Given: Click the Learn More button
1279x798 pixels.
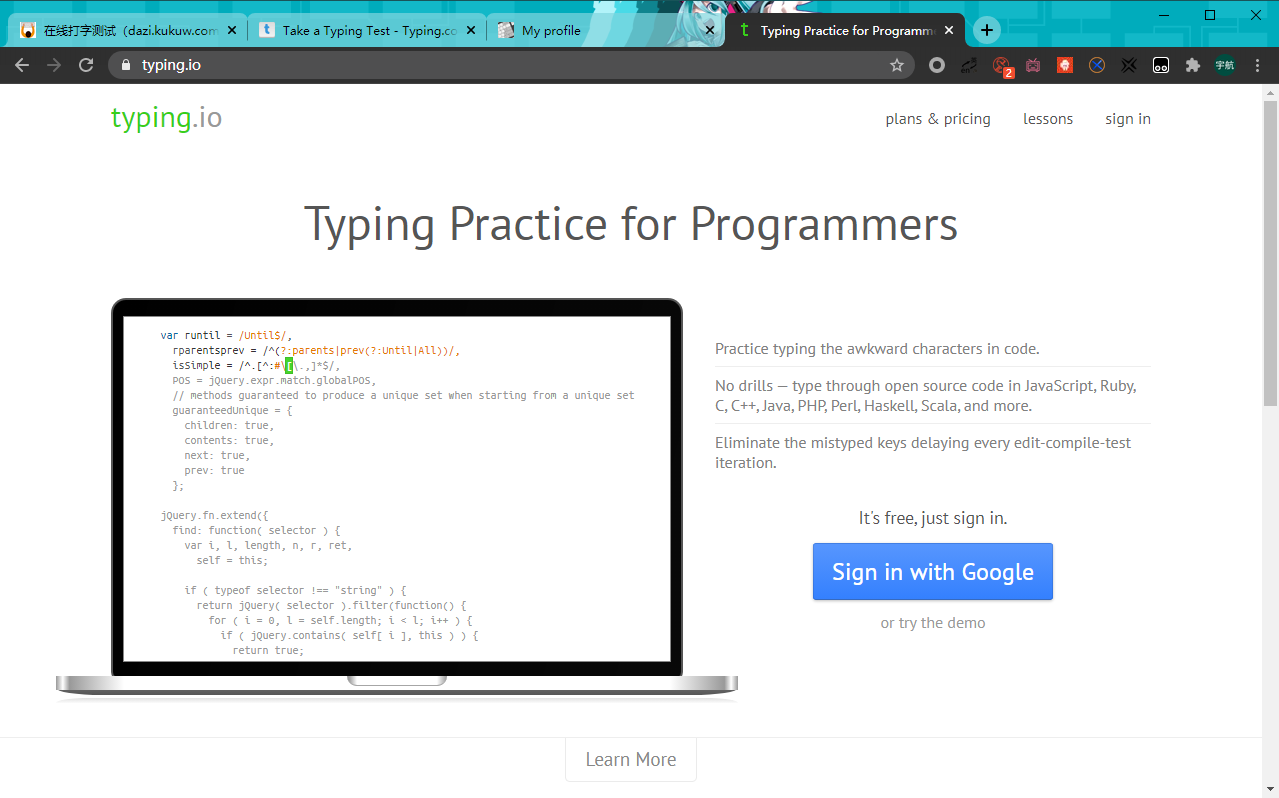Looking at the screenshot, I should 631,759.
